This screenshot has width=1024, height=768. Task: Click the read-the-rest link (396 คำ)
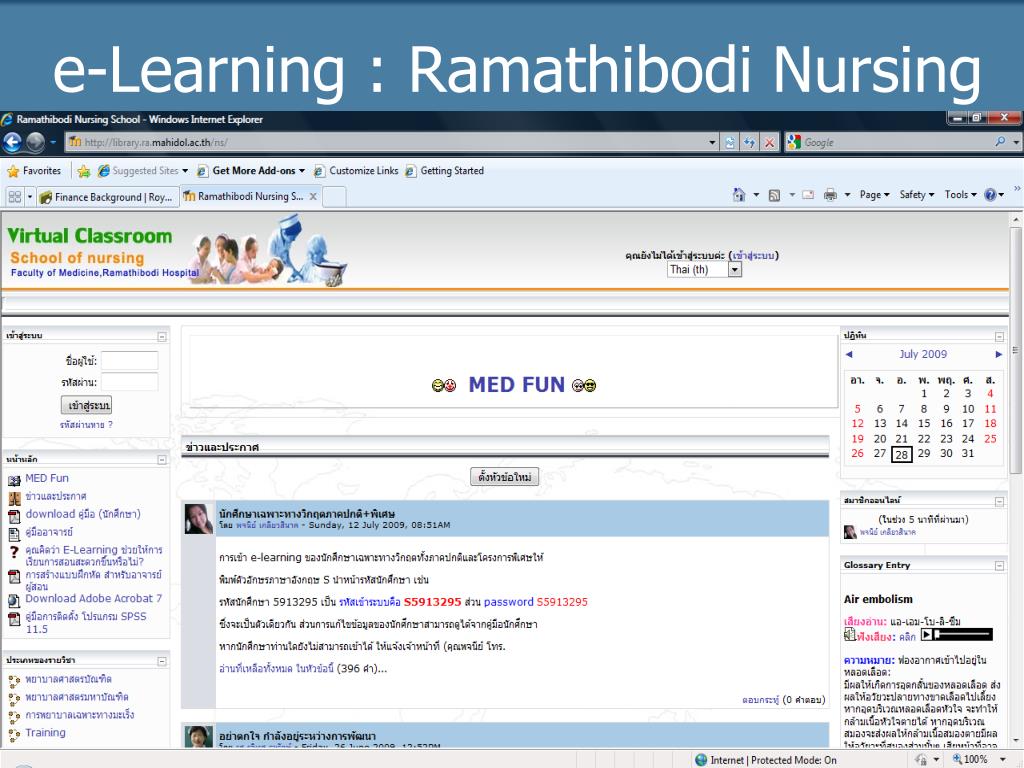point(276,669)
